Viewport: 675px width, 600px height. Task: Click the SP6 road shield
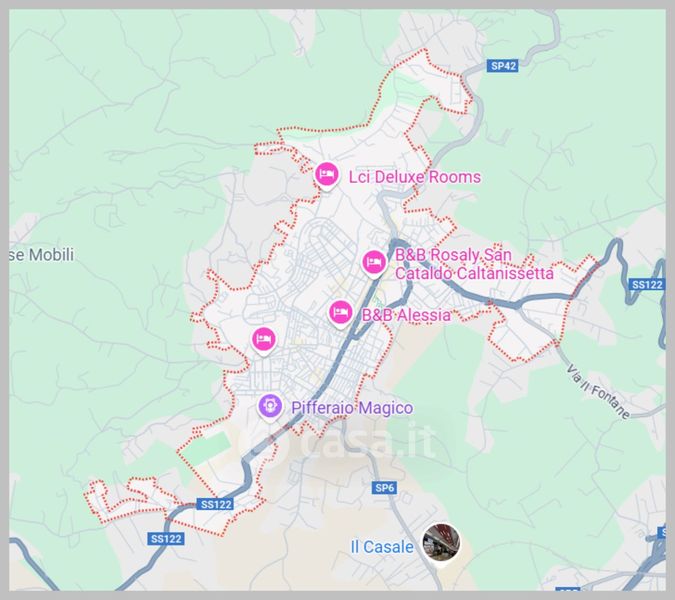[384, 488]
